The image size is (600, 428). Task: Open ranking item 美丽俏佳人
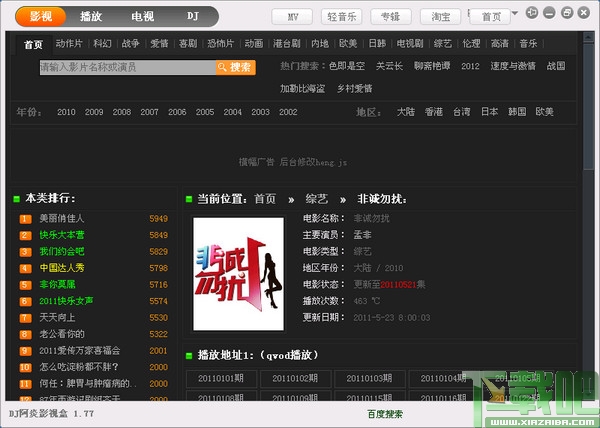pyautogui.click(x=62, y=219)
